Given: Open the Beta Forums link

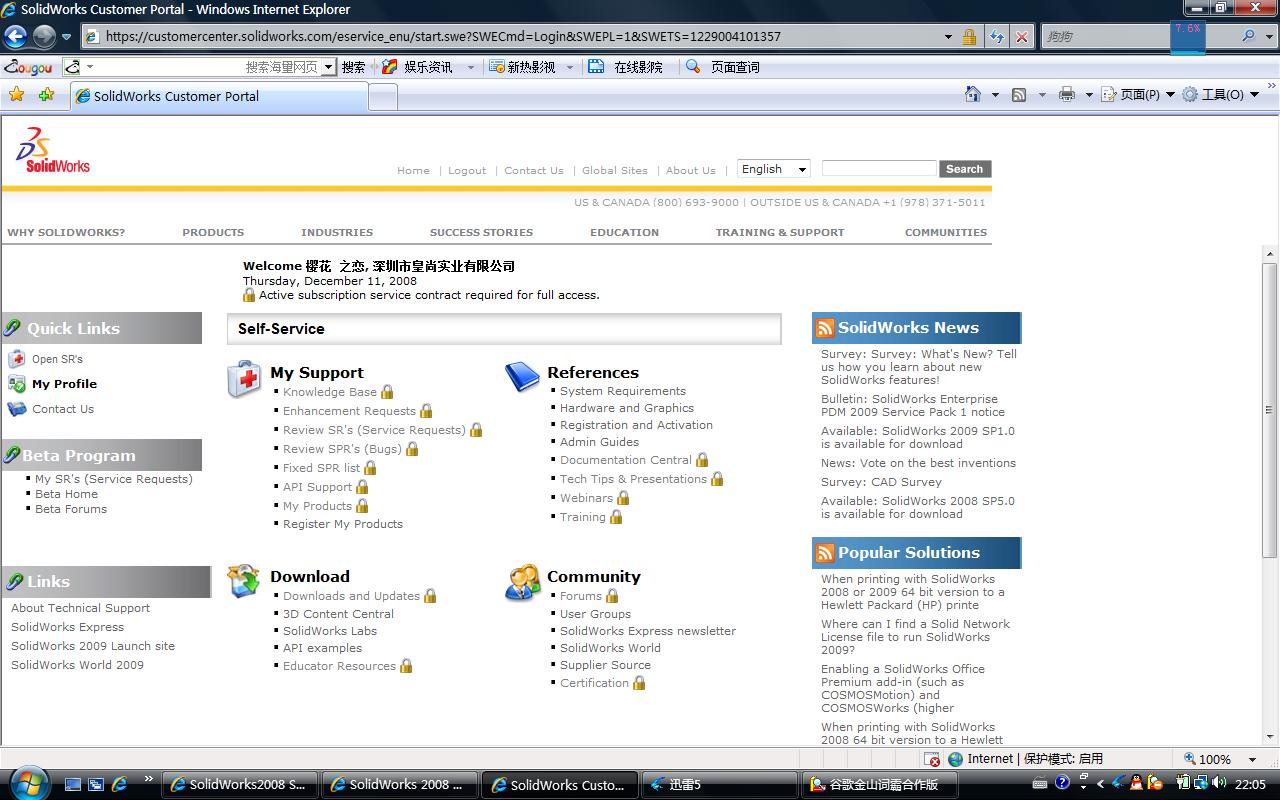Looking at the screenshot, I should coord(71,509).
